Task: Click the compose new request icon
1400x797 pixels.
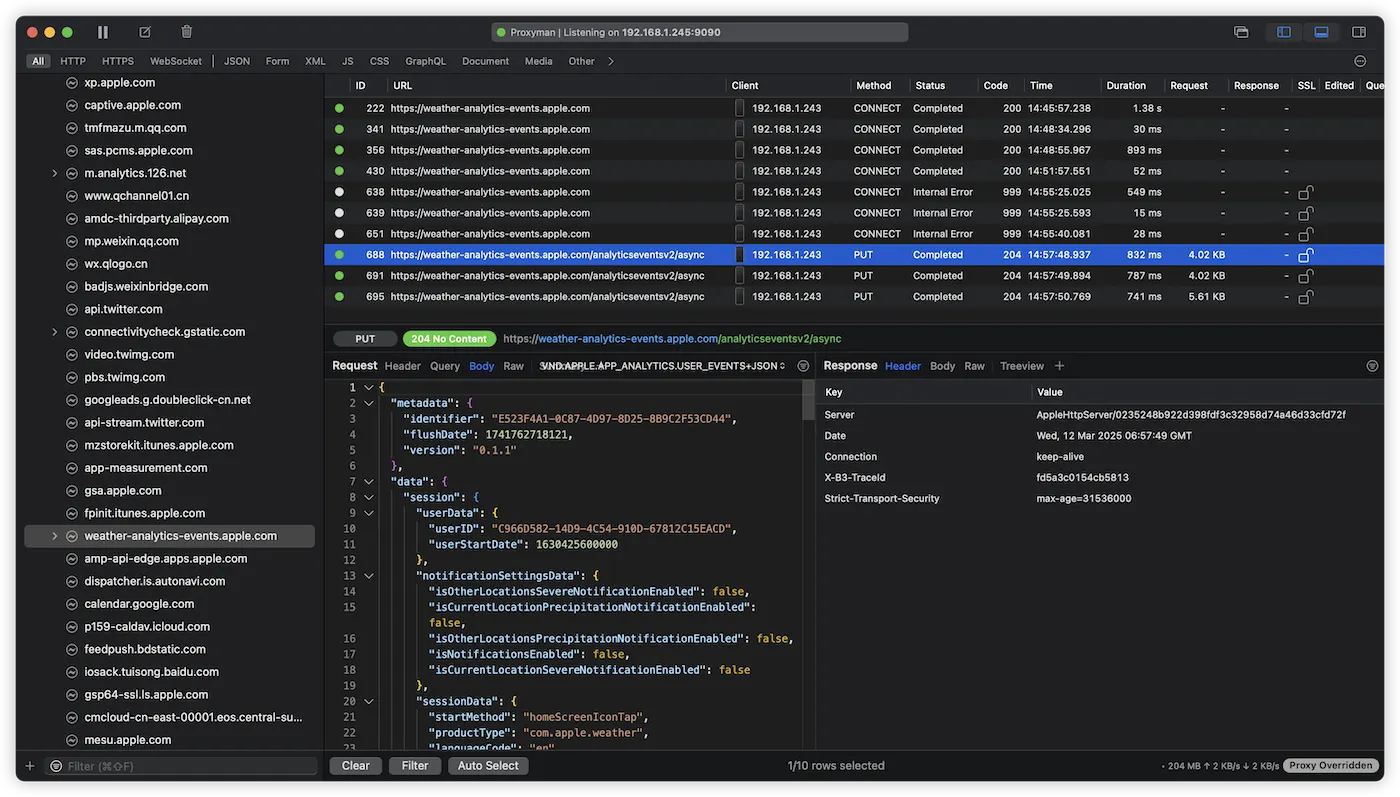Action: (145, 32)
